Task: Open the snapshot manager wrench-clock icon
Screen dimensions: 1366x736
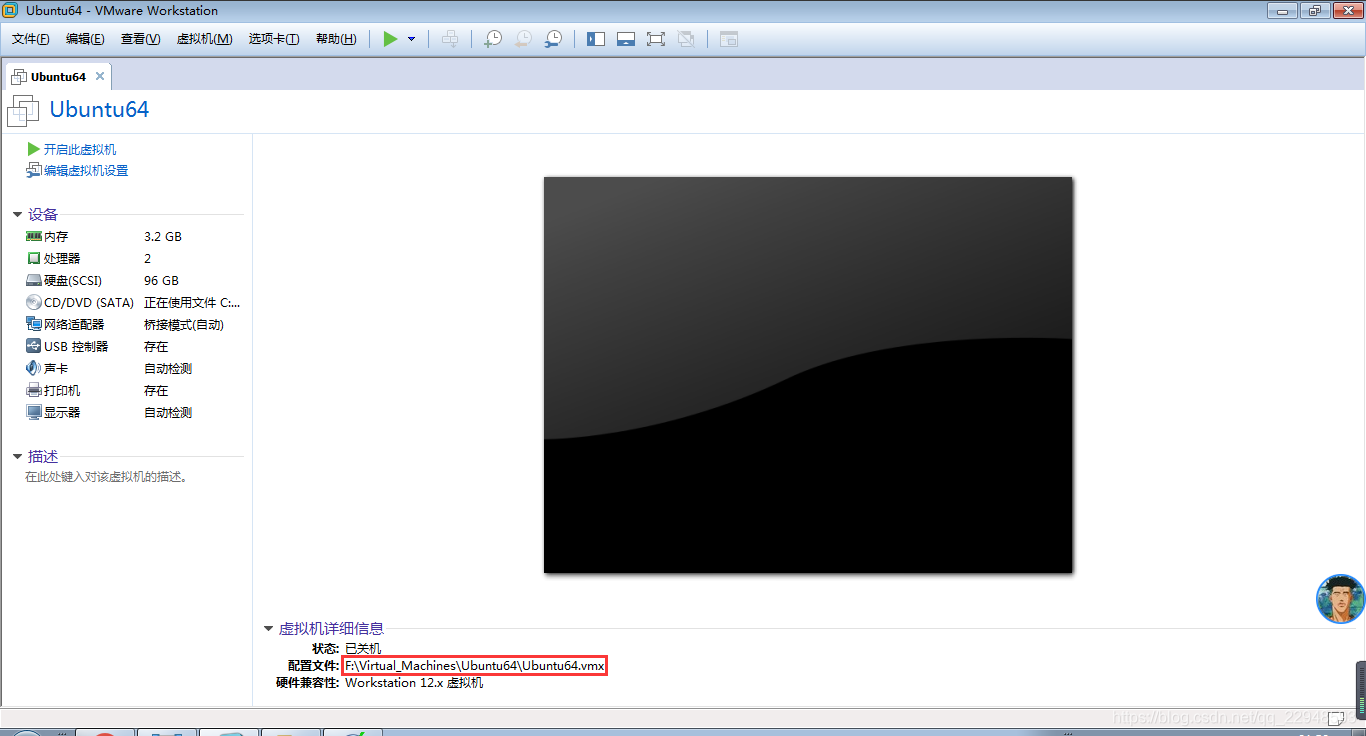Action: pyautogui.click(x=553, y=39)
